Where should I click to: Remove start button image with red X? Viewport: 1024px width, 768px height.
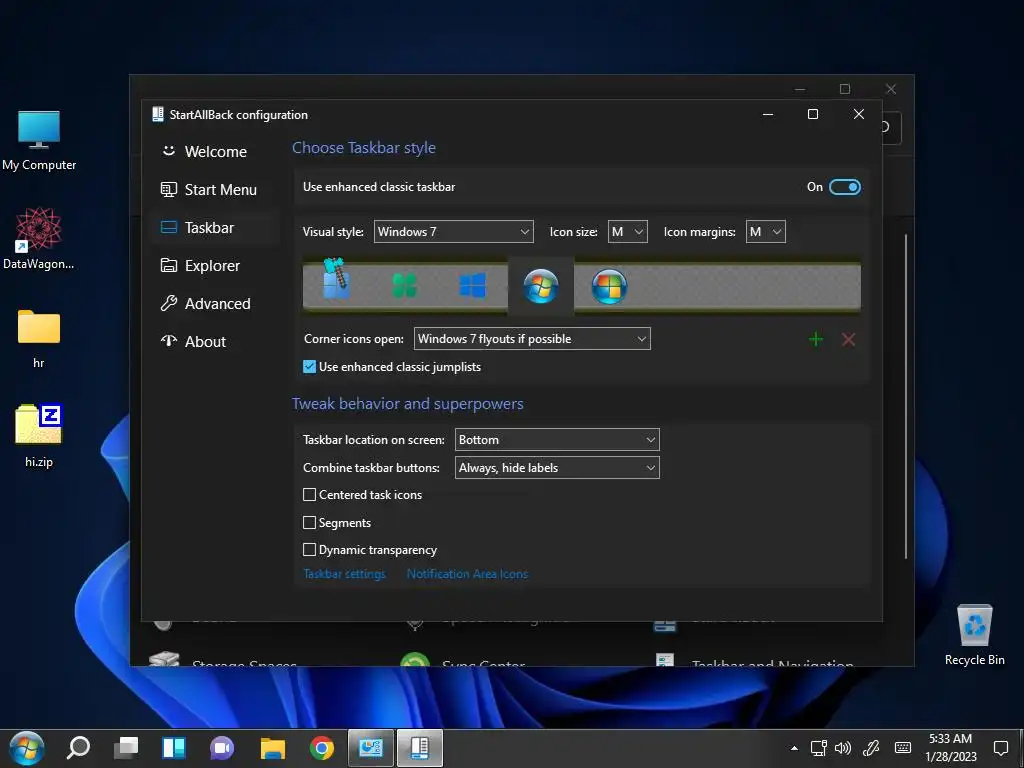(848, 339)
